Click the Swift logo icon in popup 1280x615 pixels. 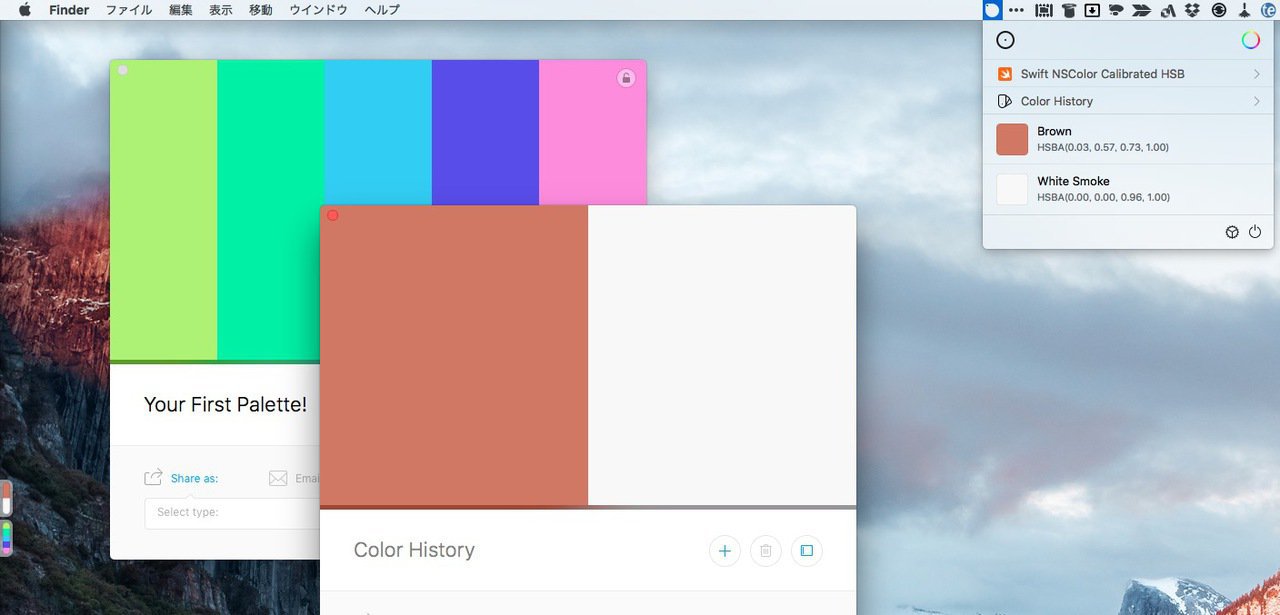tap(1005, 74)
